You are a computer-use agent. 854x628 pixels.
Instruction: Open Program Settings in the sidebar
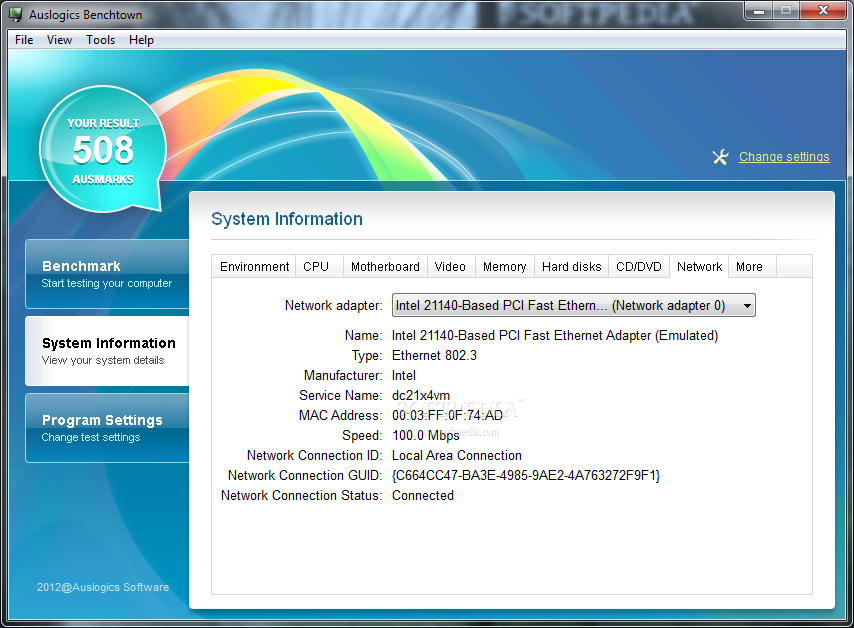click(x=107, y=428)
